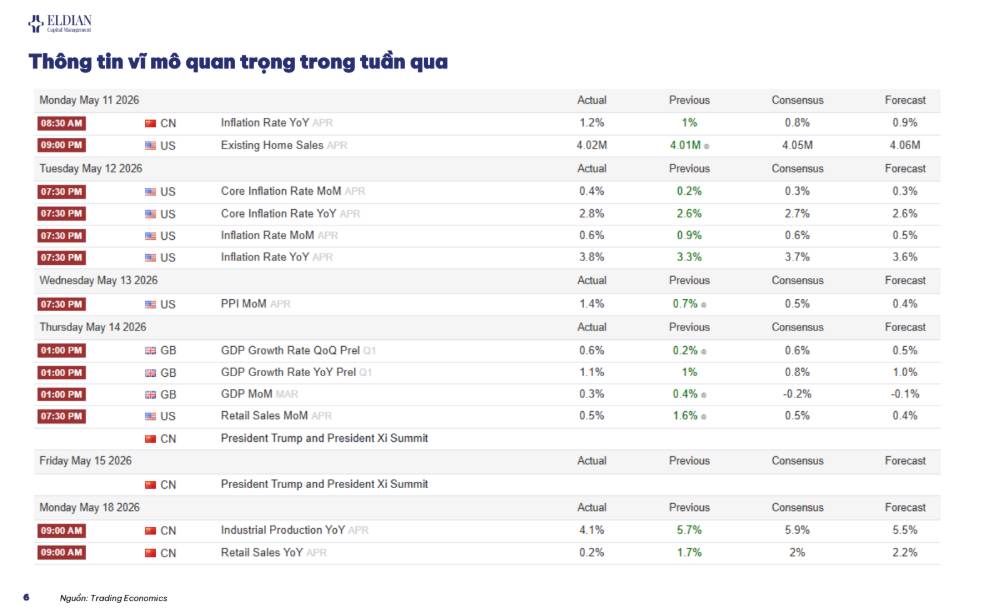Click the US flag beside Core Inflation Rate MoM

[x=150, y=192]
